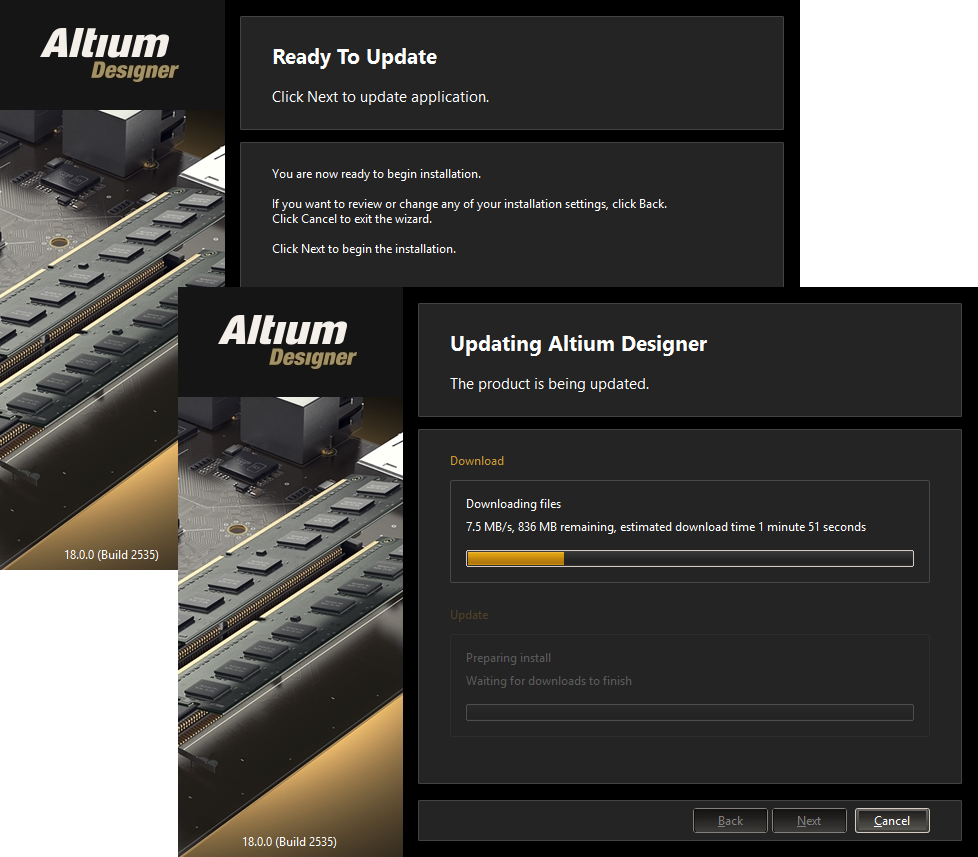Click the "Click Next to update application." subtitle
The width and height of the screenshot is (978, 857).
tap(380, 97)
